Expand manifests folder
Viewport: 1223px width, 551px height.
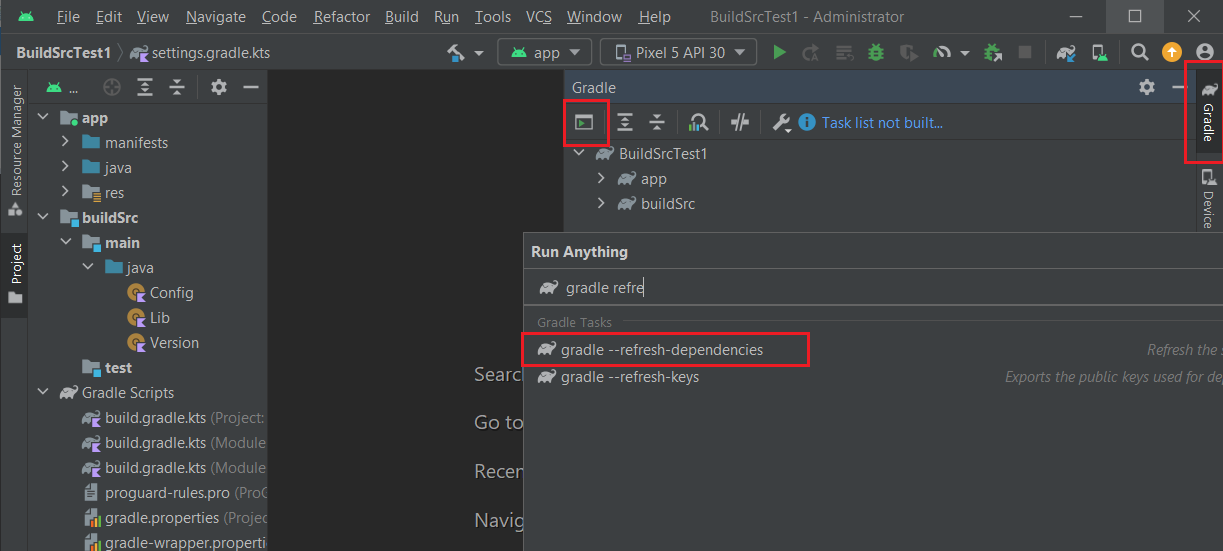[65, 143]
